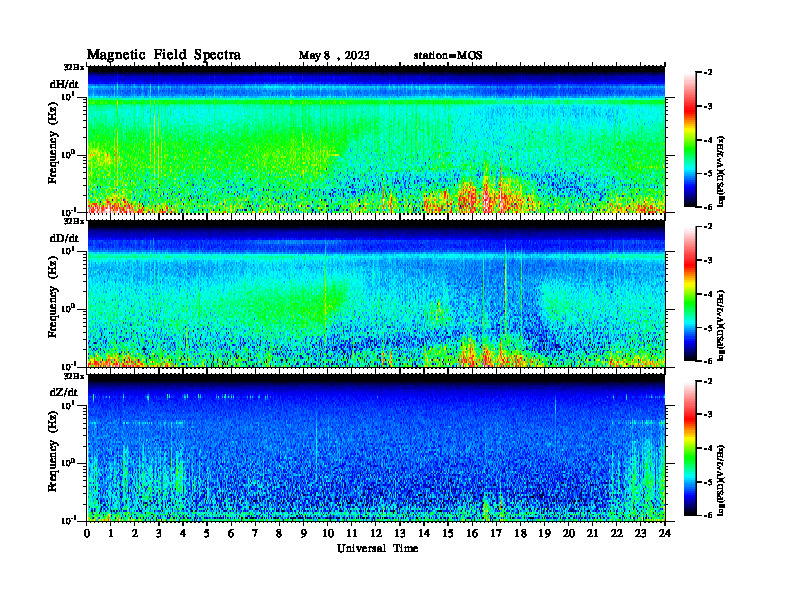Click hour "21" on the Universal Time axis
Image resolution: width=792 pixels, height=612 pixels.
[x=592, y=533]
